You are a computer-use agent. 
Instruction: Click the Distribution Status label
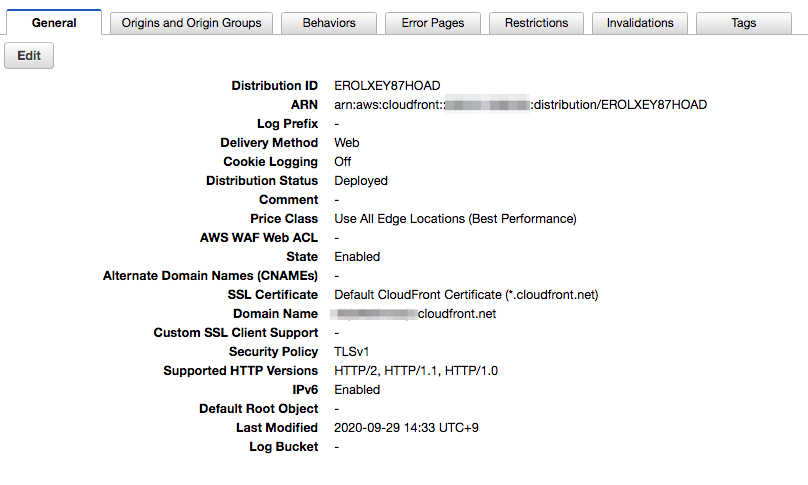tap(262, 181)
